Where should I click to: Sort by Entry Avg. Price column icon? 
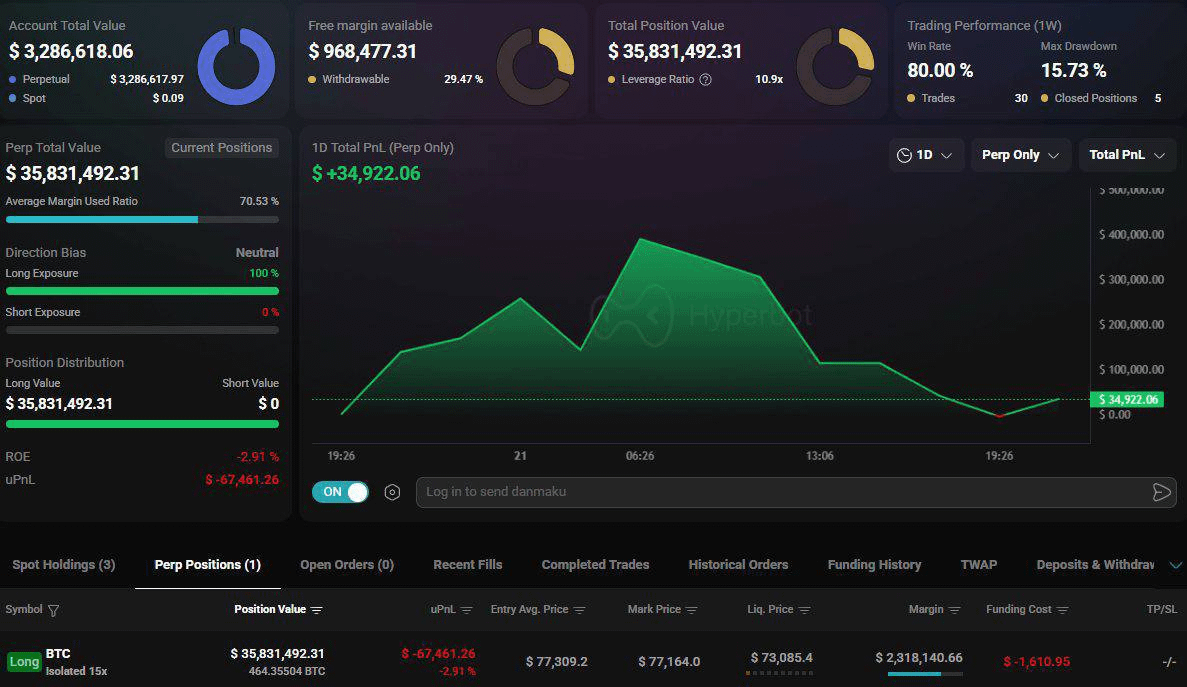click(579, 610)
